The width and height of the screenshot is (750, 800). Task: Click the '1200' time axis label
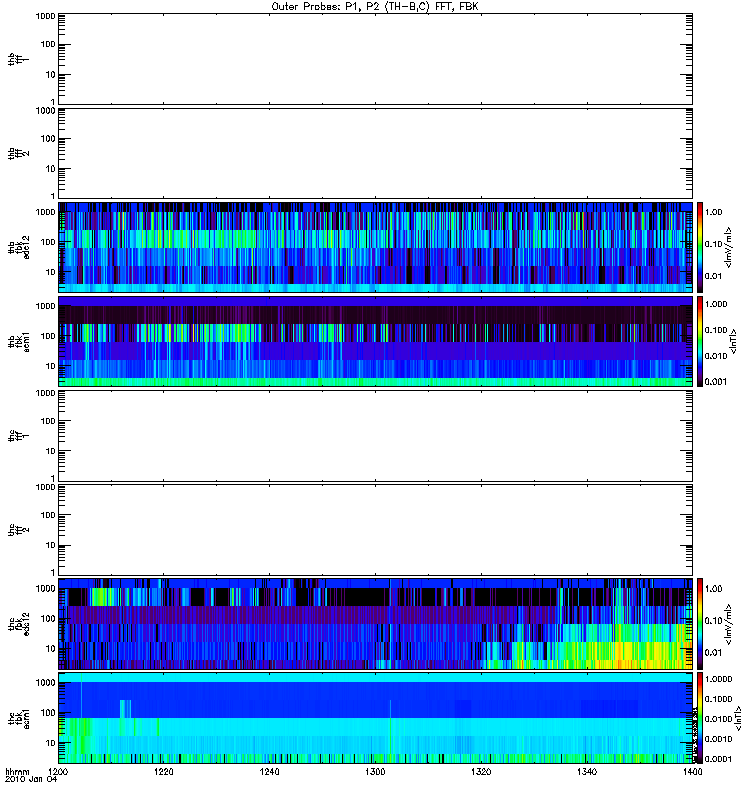coord(58,772)
